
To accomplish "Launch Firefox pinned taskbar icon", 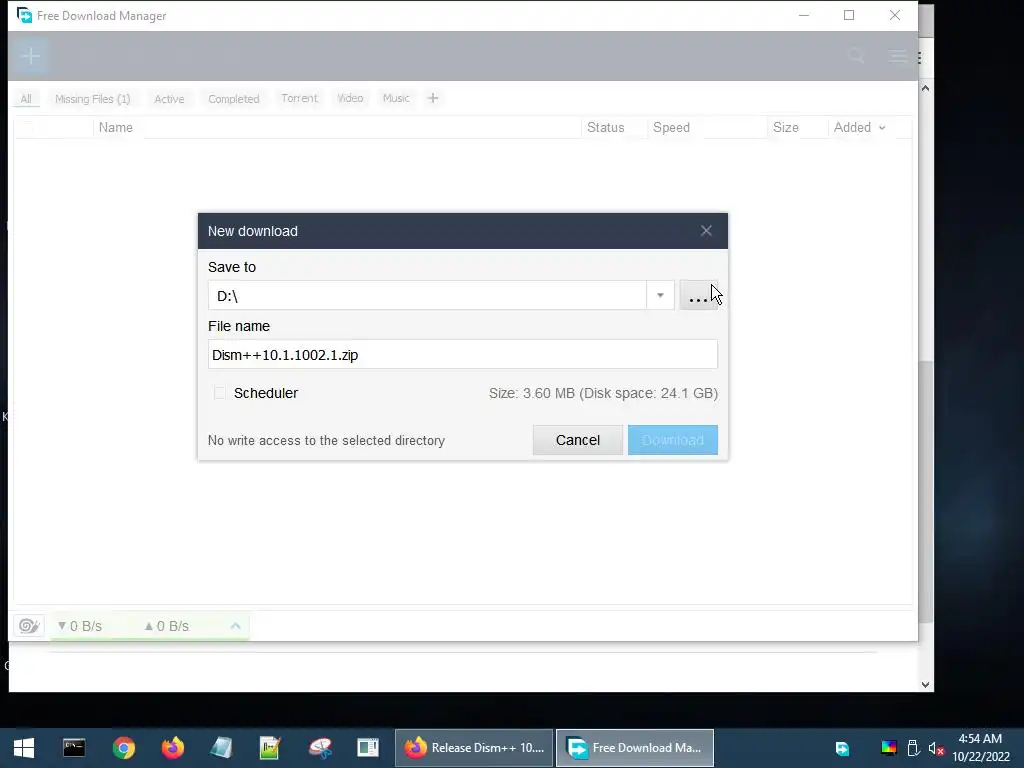I will click(172, 748).
